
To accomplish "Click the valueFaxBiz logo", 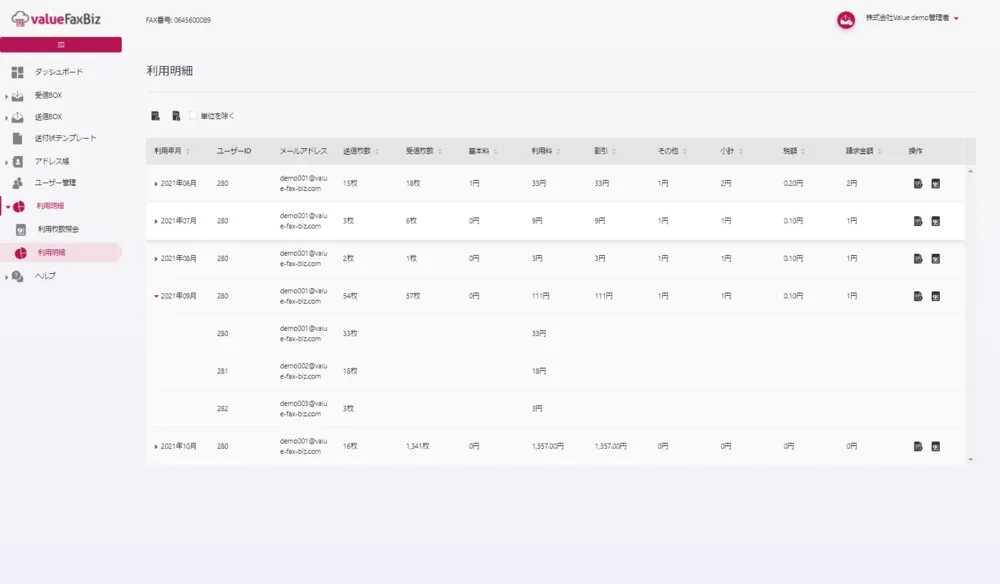I will [56, 19].
